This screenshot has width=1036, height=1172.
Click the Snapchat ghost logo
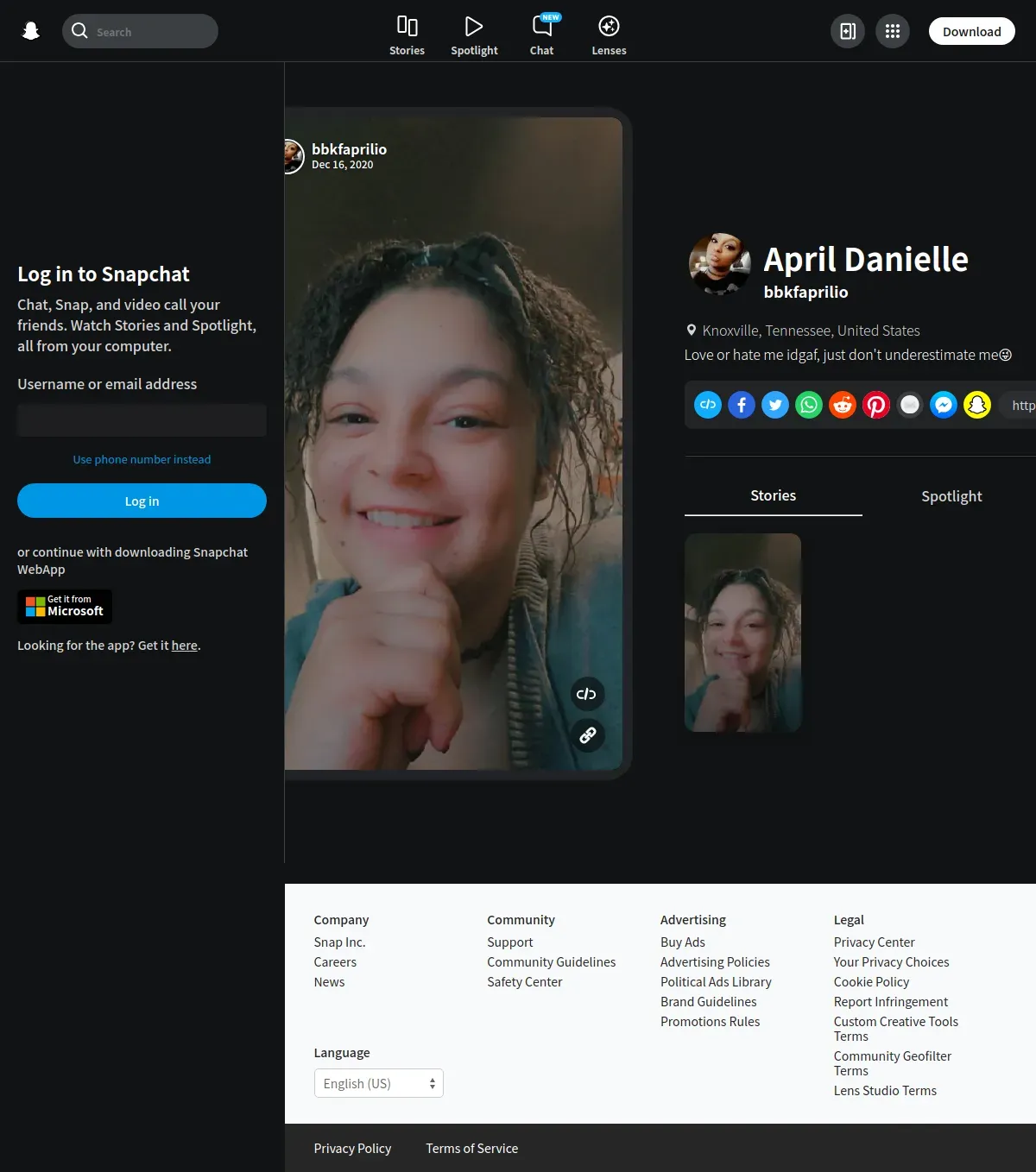pos(31,31)
